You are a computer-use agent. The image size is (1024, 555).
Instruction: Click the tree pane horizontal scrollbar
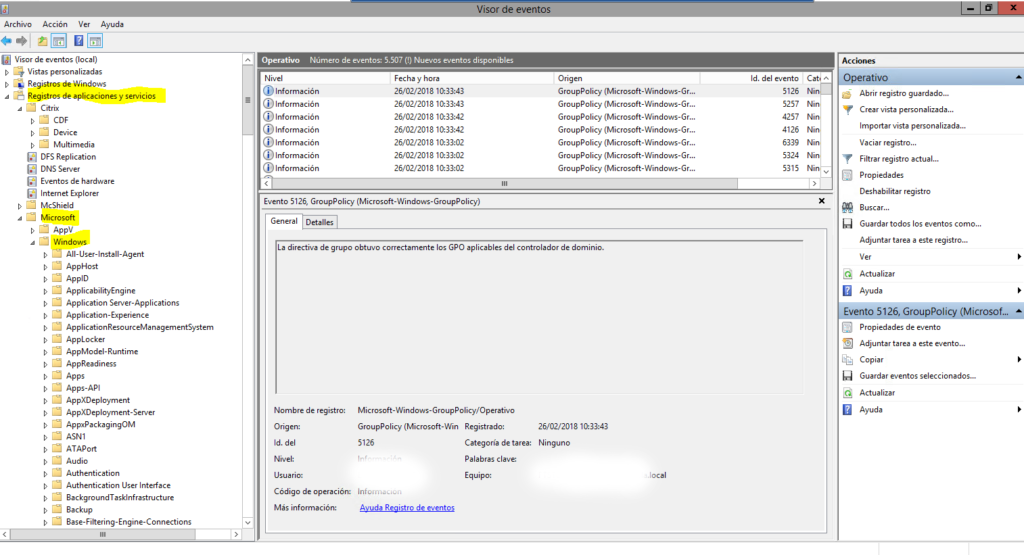pyautogui.click(x=103, y=534)
